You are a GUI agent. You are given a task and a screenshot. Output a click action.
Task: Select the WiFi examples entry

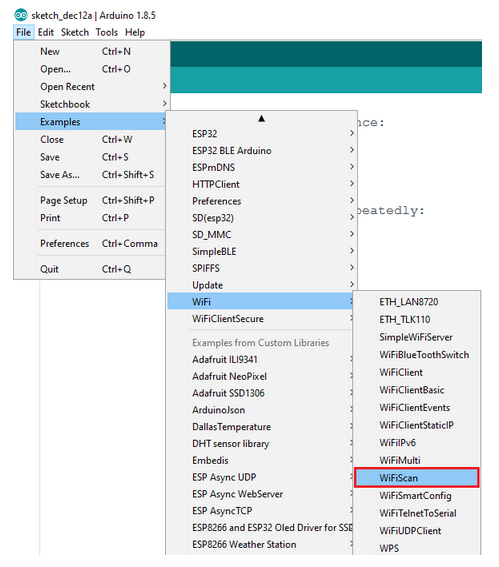point(260,302)
